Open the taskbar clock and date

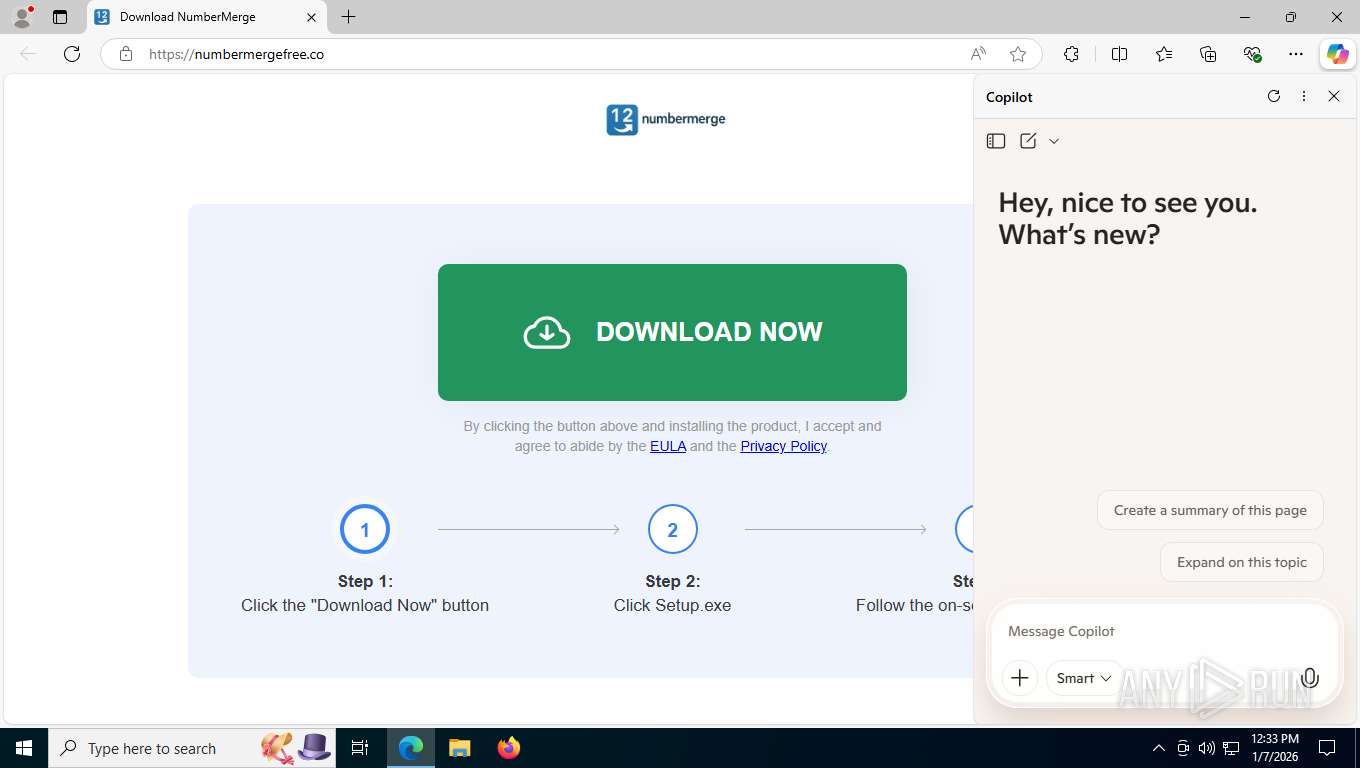[x=1275, y=747]
